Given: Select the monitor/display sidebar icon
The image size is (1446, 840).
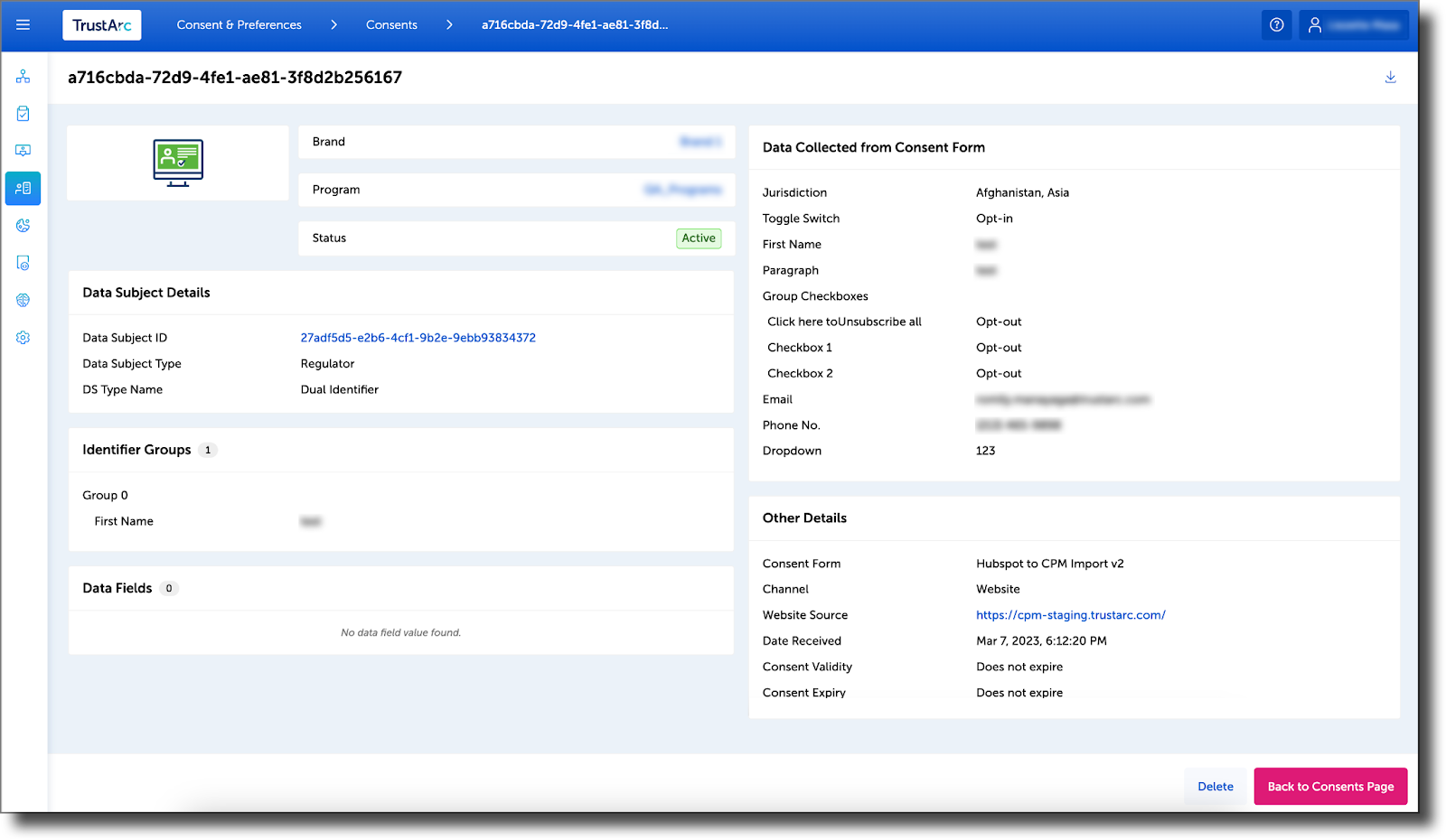Looking at the screenshot, I should click(23, 150).
